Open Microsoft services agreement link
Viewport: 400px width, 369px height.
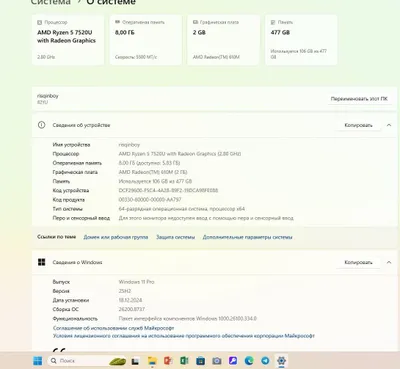click(113, 328)
